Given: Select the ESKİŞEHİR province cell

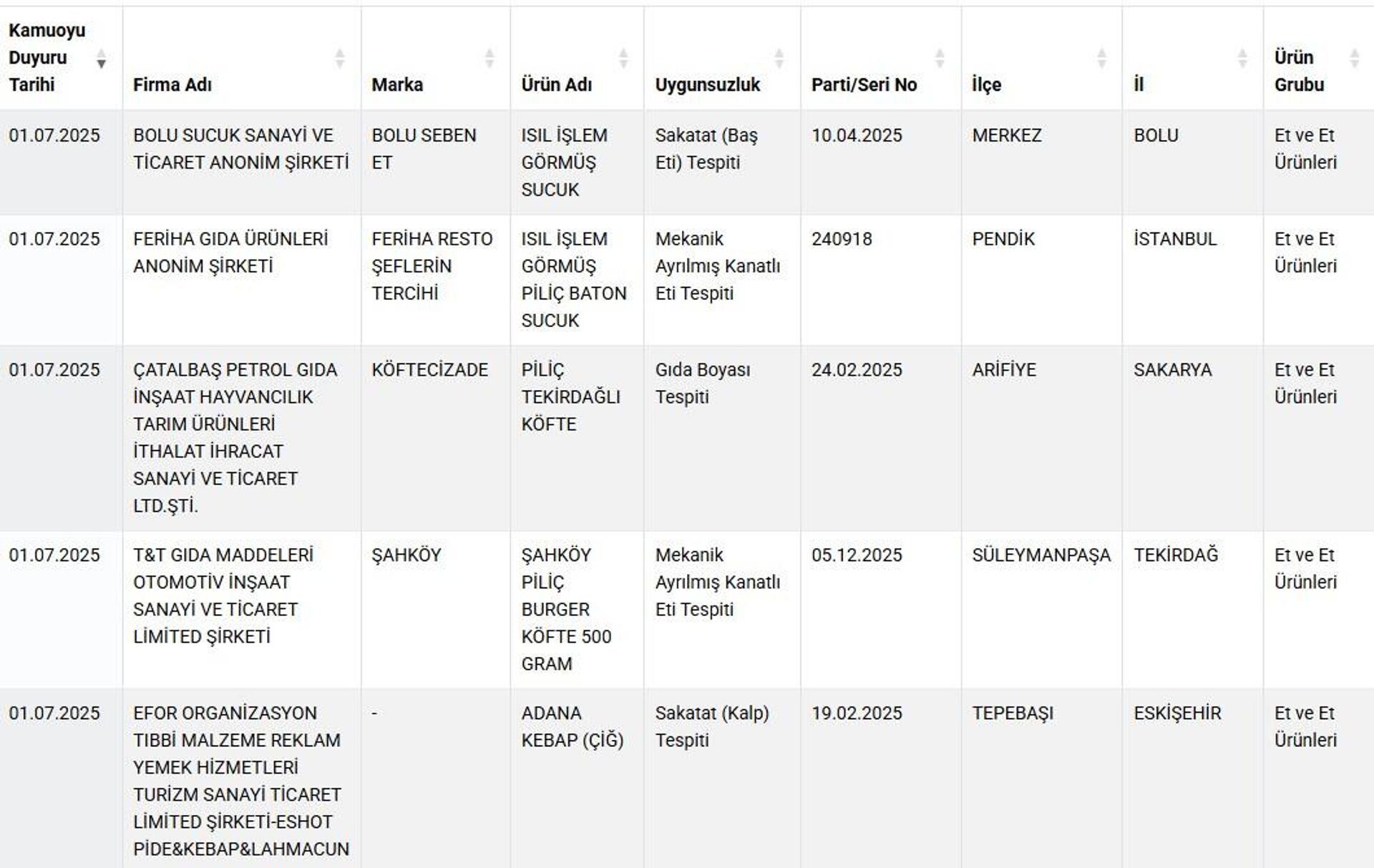Looking at the screenshot, I should point(1177,713).
